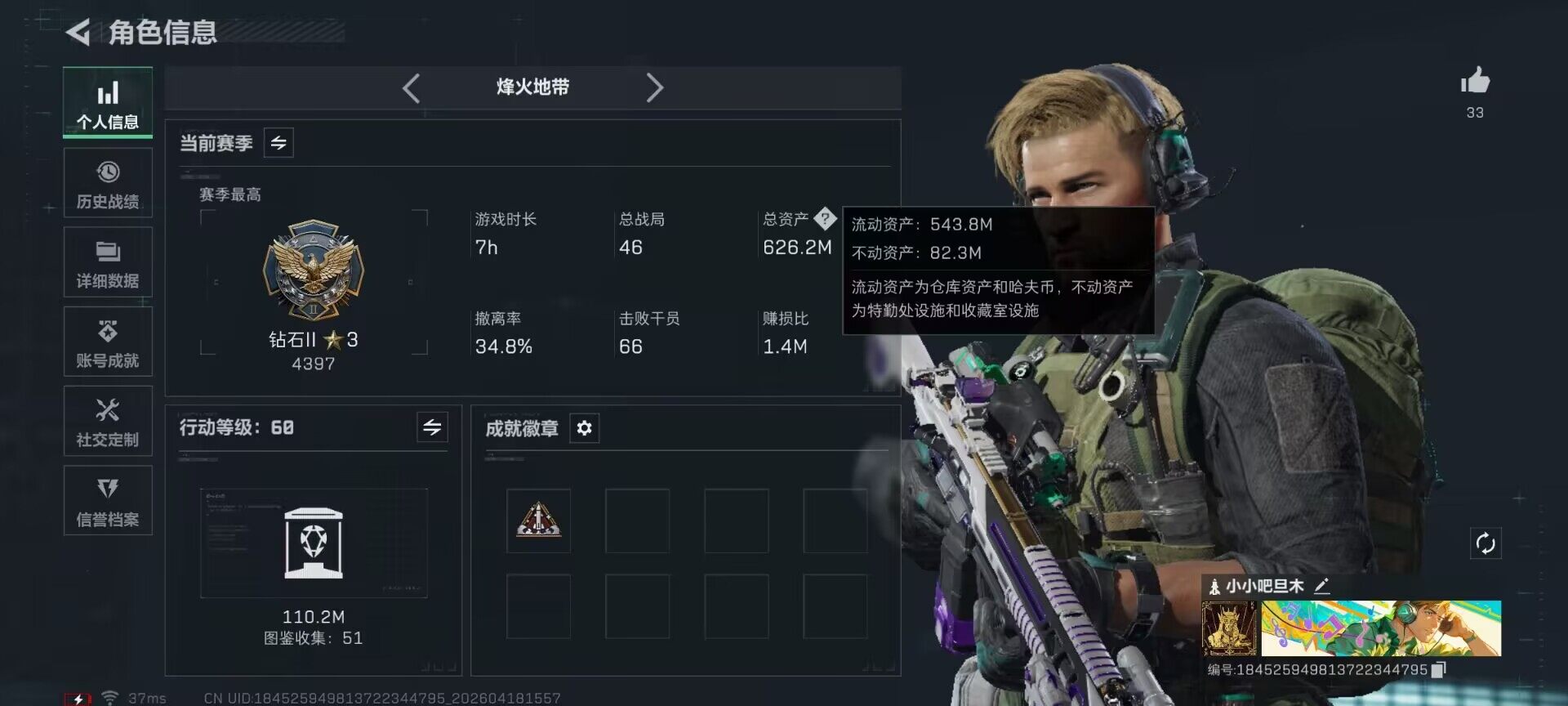
Task: Toggle the 当前赛季 season switch icon
Action: (x=278, y=143)
